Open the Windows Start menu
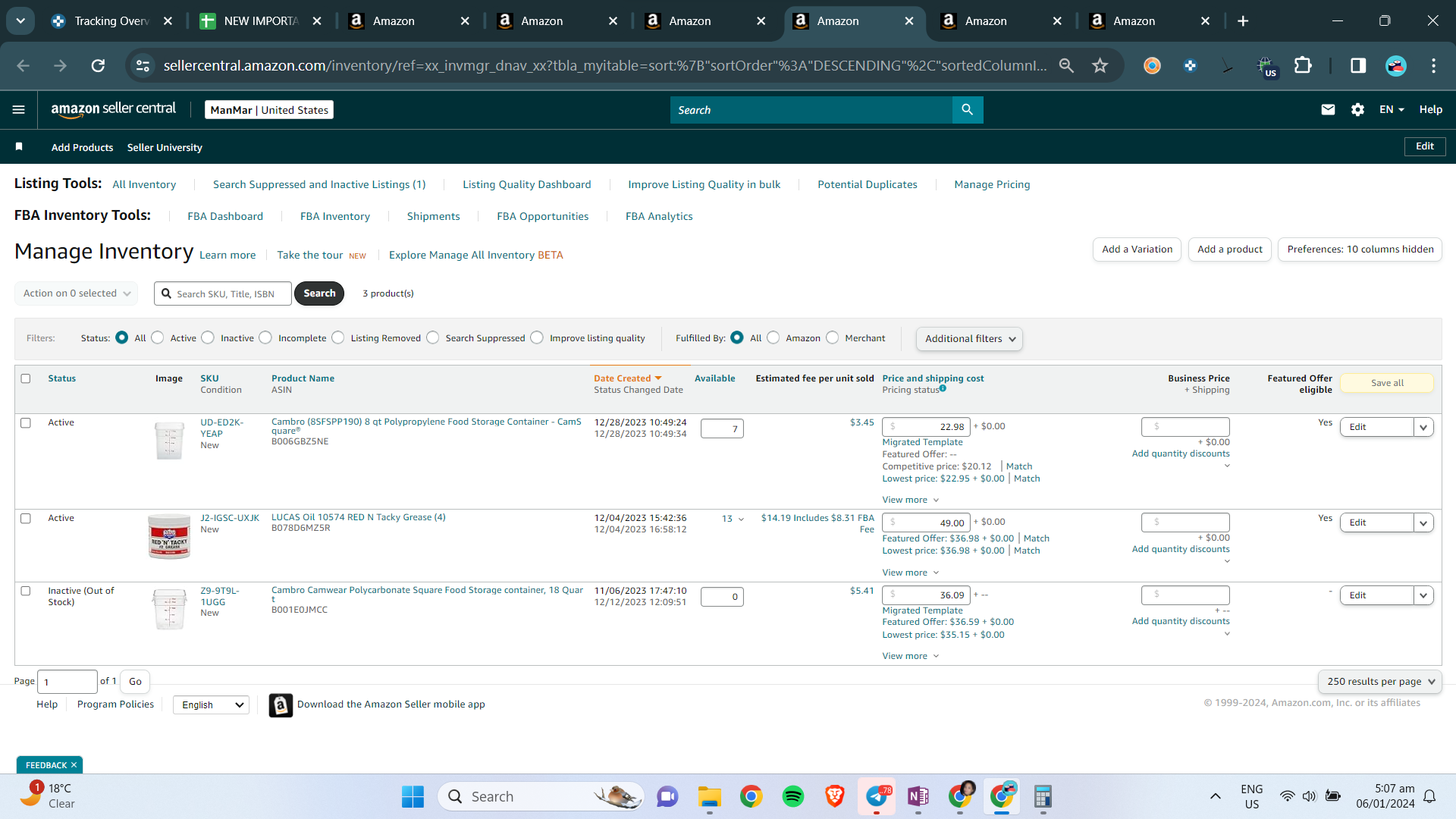 413,796
